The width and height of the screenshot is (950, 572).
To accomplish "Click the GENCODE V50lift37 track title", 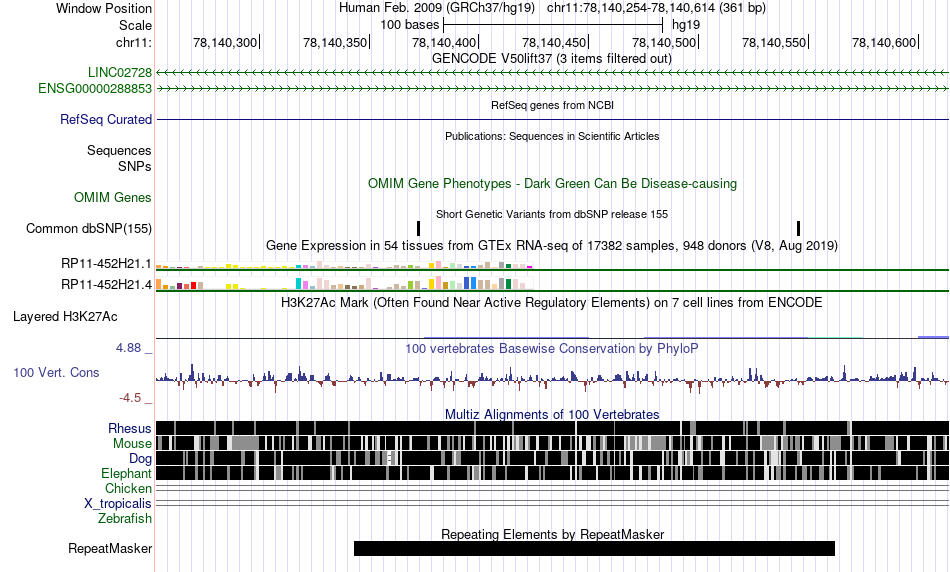I will point(551,59).
